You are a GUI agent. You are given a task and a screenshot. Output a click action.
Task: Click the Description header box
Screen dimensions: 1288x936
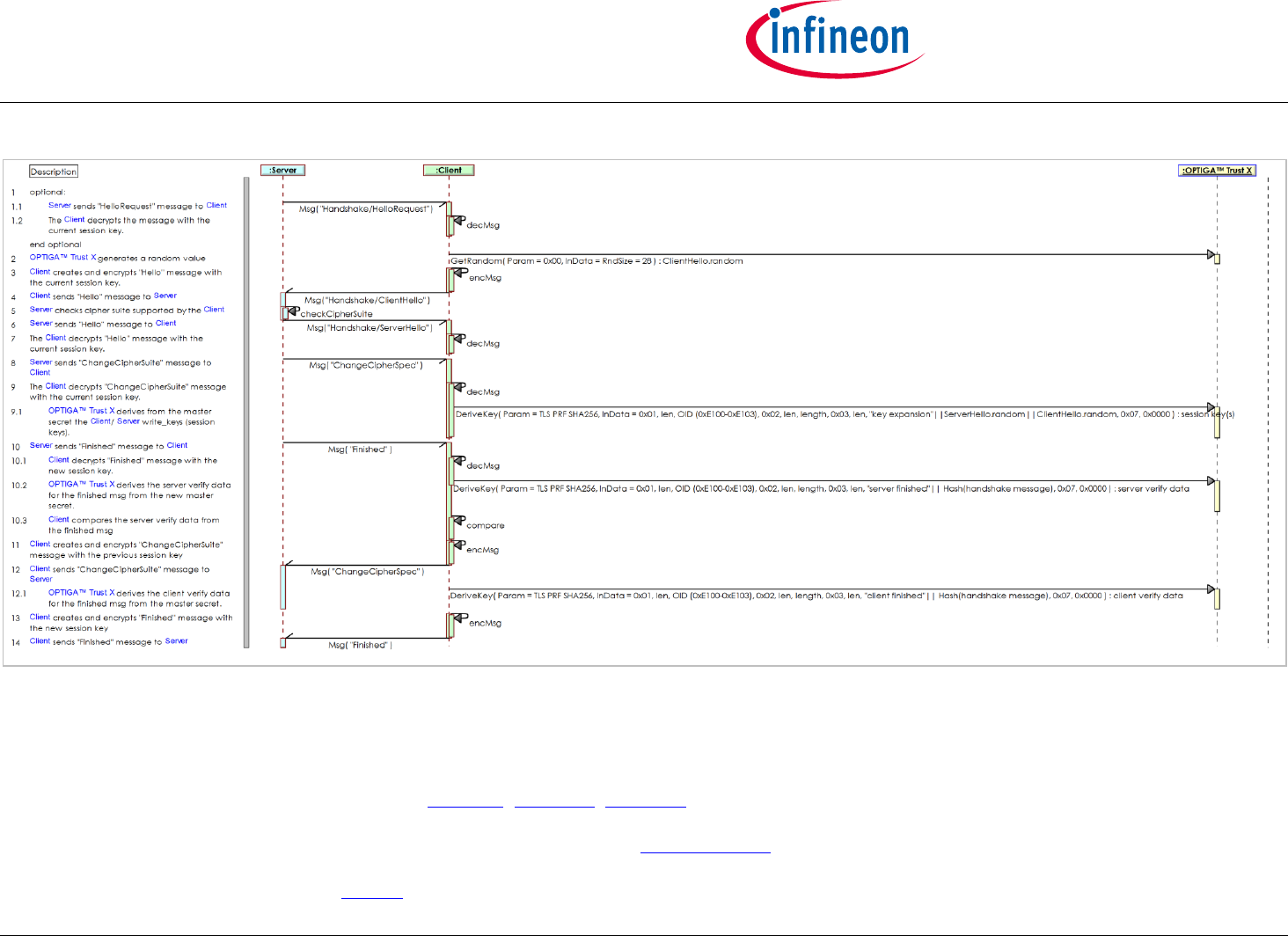pyautogui.click(x=54, y=172)
